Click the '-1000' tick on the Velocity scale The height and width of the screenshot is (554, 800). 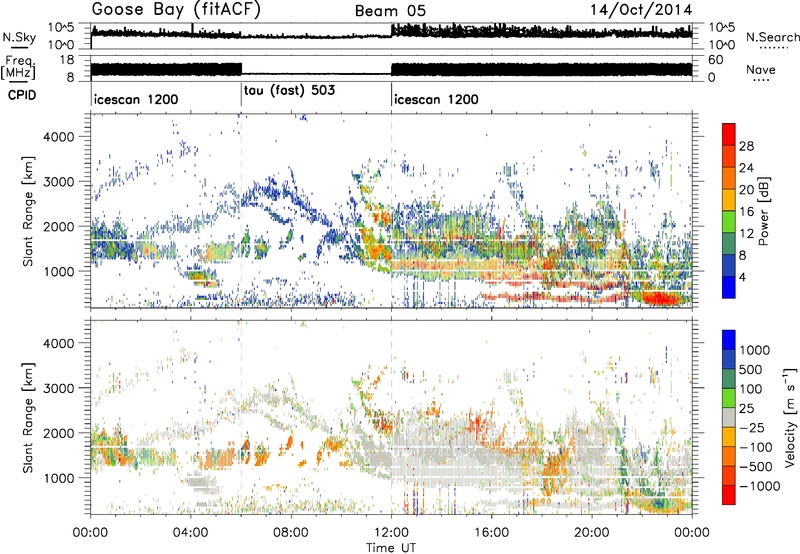pyautogui.click(x=760, y=486)
